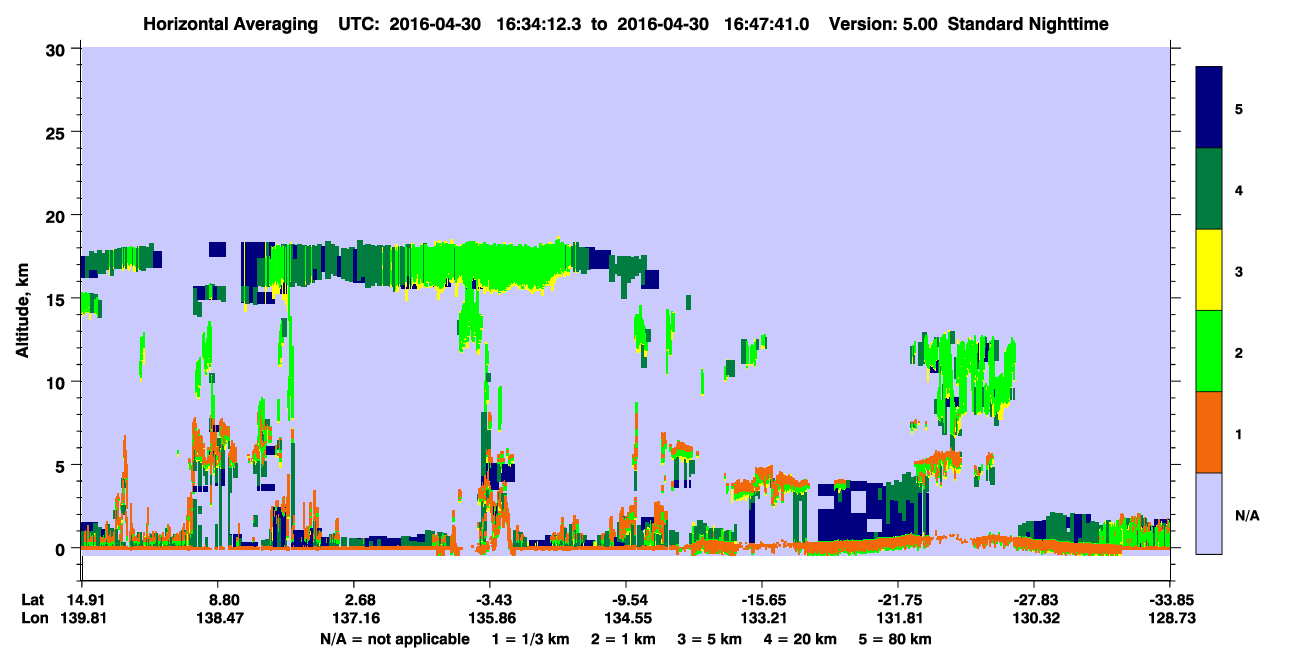Viewport: 1300px width, 667px height.
Task: Click the dark blue color bar segment labeled 5
Action: pos(1209,108)
